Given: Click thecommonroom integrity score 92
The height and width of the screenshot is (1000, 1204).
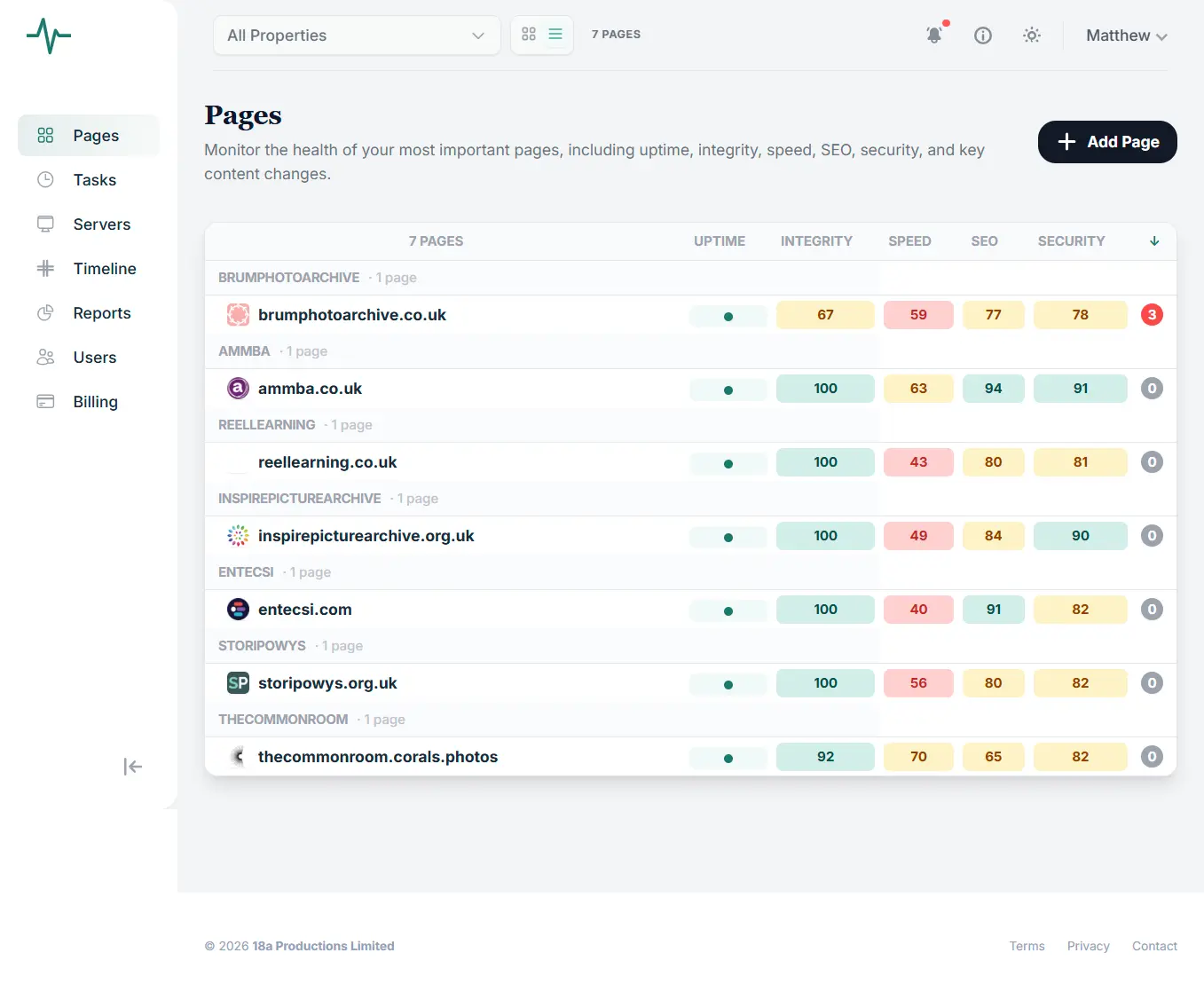Looking at the screenshot, I should (825, 757).
